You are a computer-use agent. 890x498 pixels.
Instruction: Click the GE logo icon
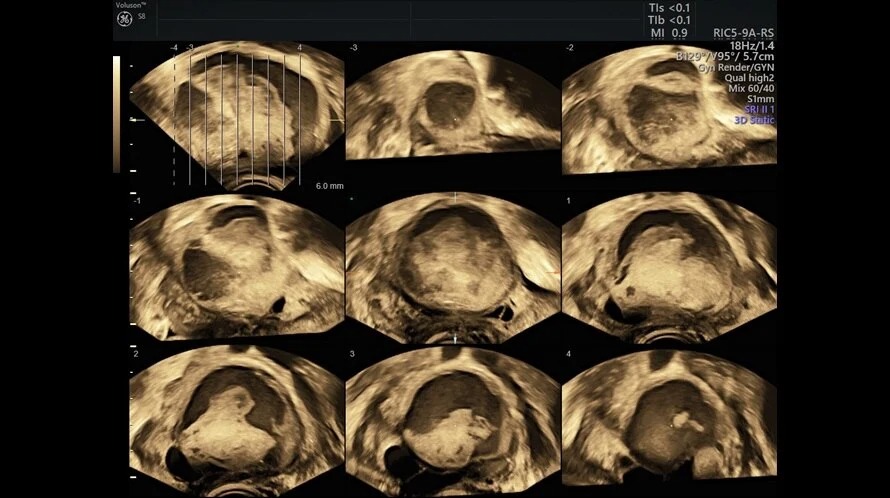(124, 19)
